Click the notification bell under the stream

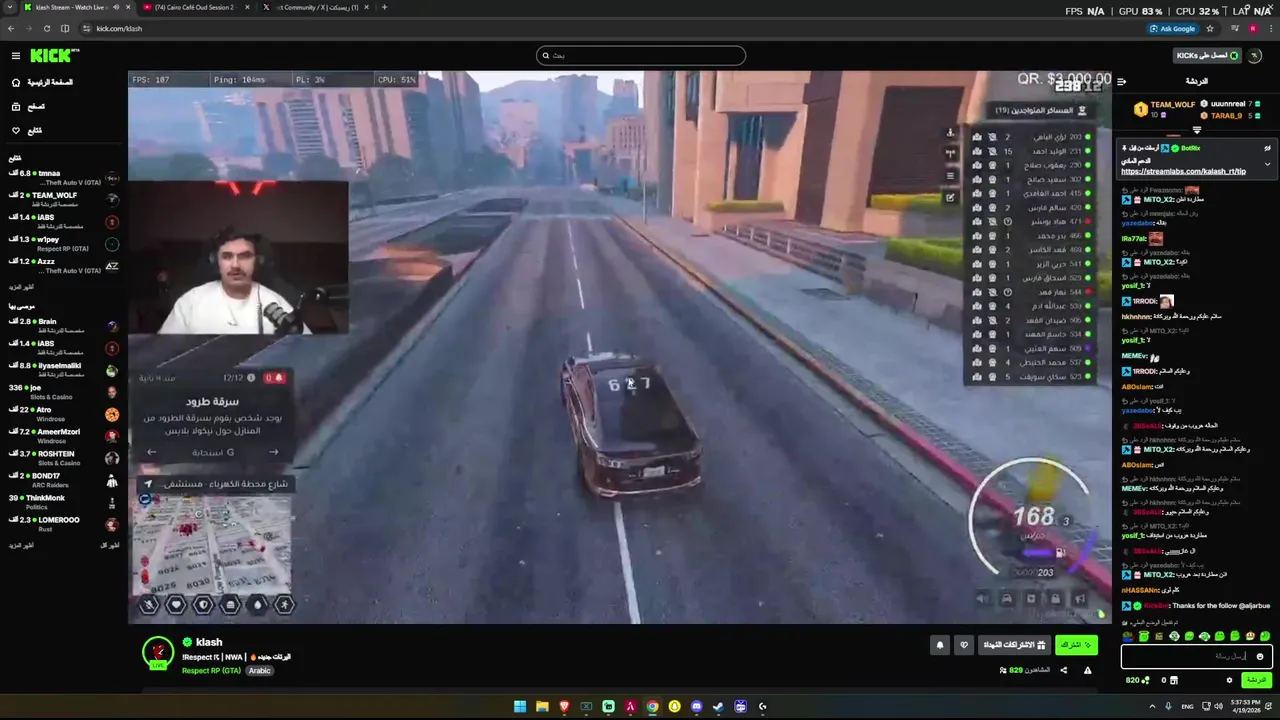940,645
